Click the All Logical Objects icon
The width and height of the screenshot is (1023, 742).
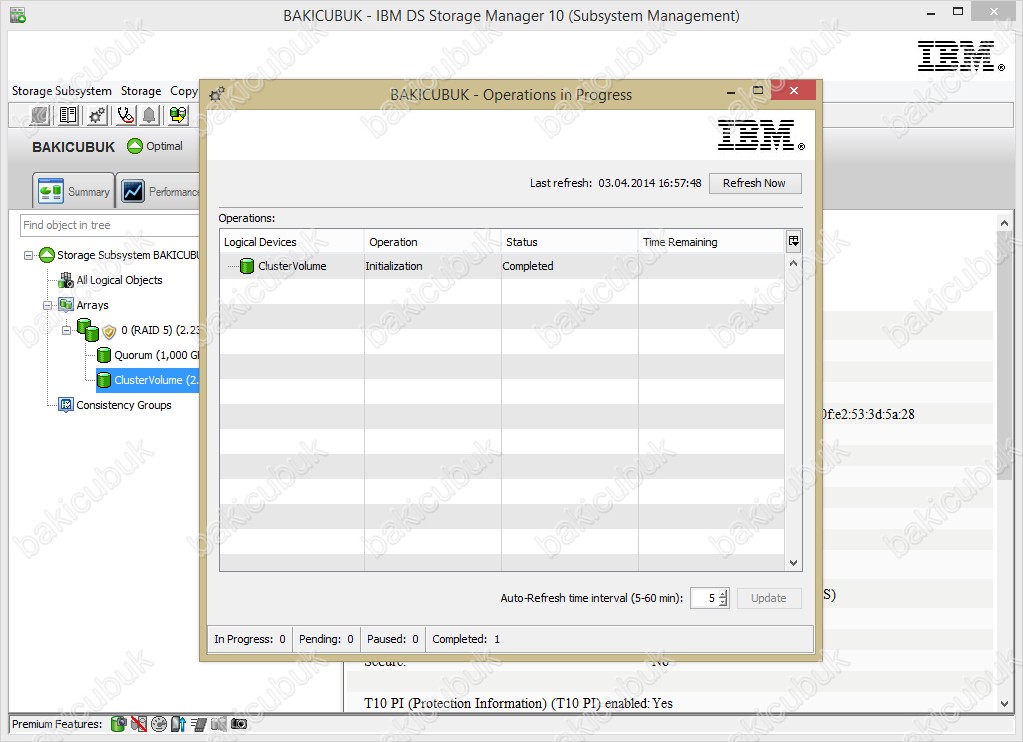pos(66,280)
